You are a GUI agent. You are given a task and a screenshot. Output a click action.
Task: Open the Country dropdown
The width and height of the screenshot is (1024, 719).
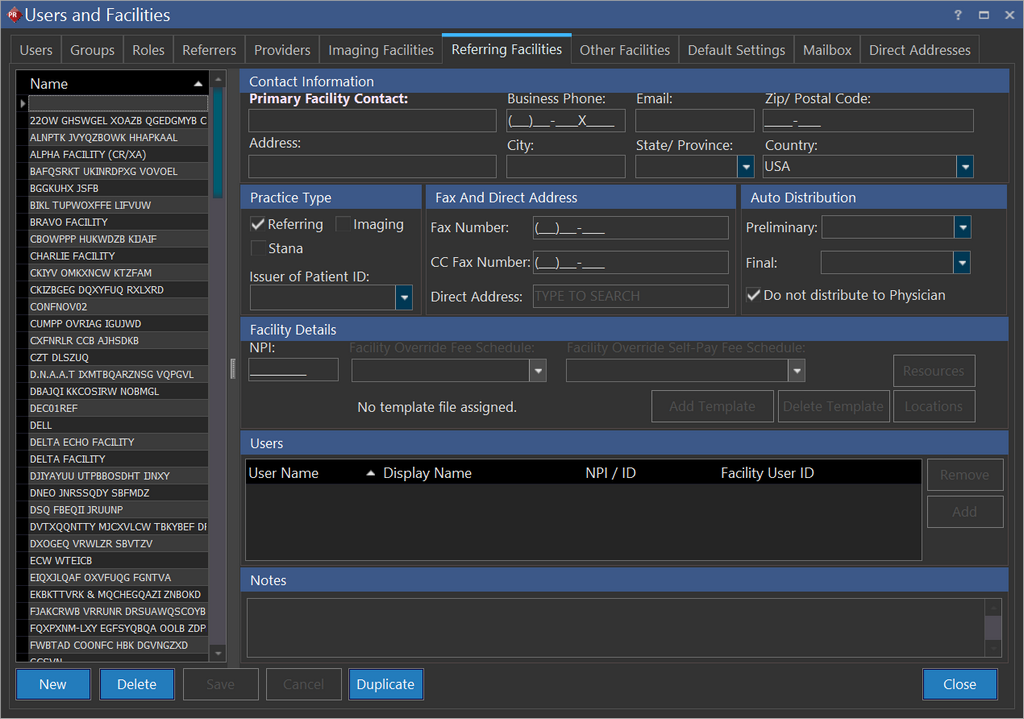964,167
